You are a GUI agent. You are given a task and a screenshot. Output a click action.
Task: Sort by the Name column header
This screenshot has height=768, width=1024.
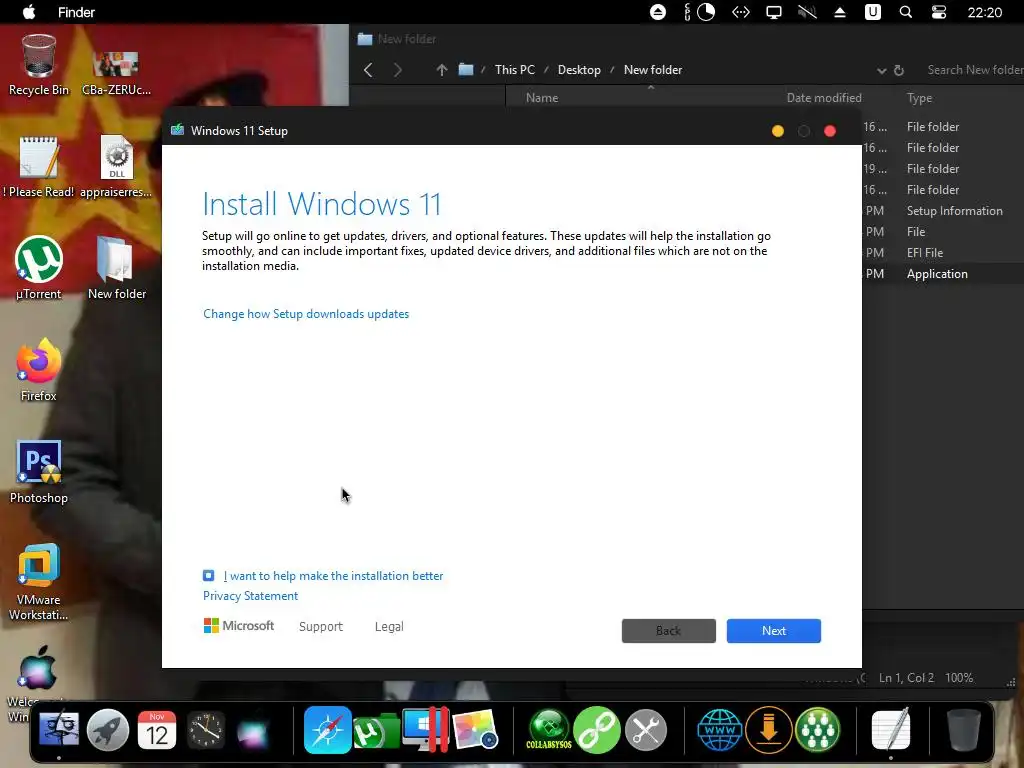coord(542,98)
